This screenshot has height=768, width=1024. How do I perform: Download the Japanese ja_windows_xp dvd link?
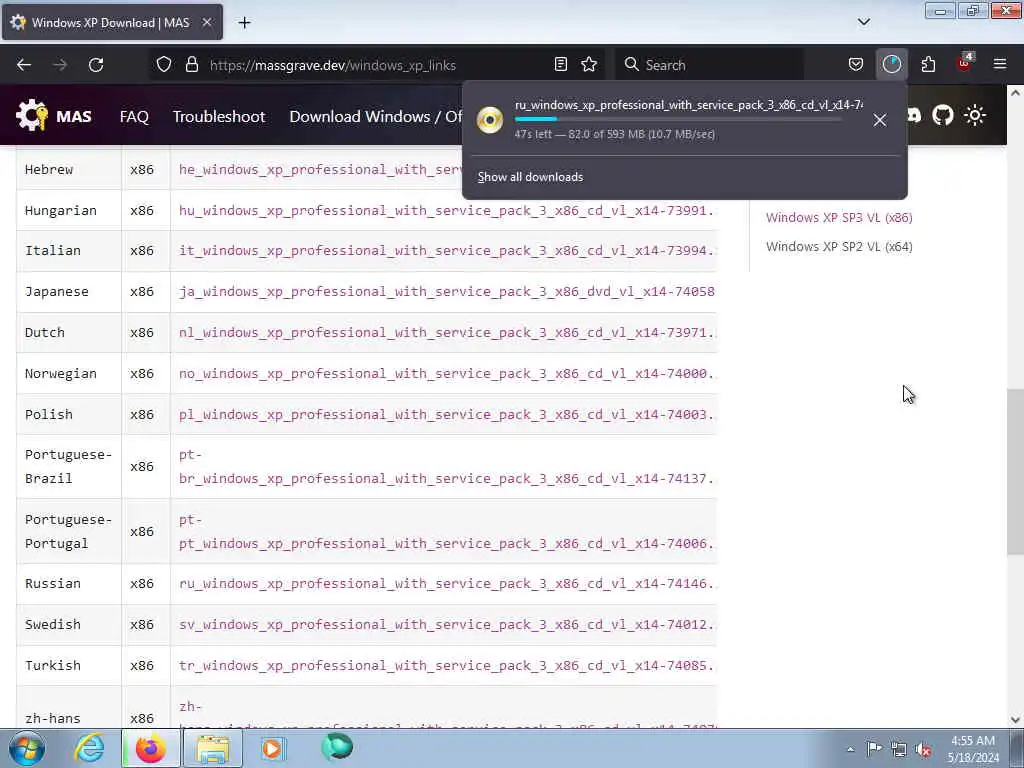[447, 291]
